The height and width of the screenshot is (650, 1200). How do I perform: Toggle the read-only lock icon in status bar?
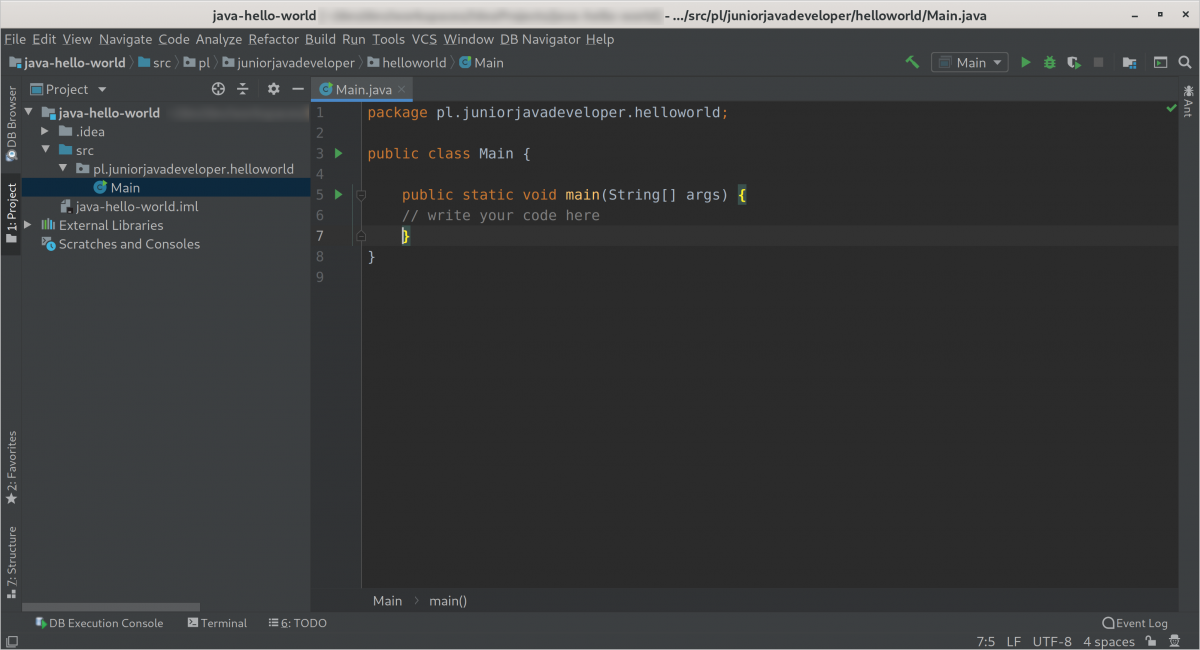[x=1151, y=641]
